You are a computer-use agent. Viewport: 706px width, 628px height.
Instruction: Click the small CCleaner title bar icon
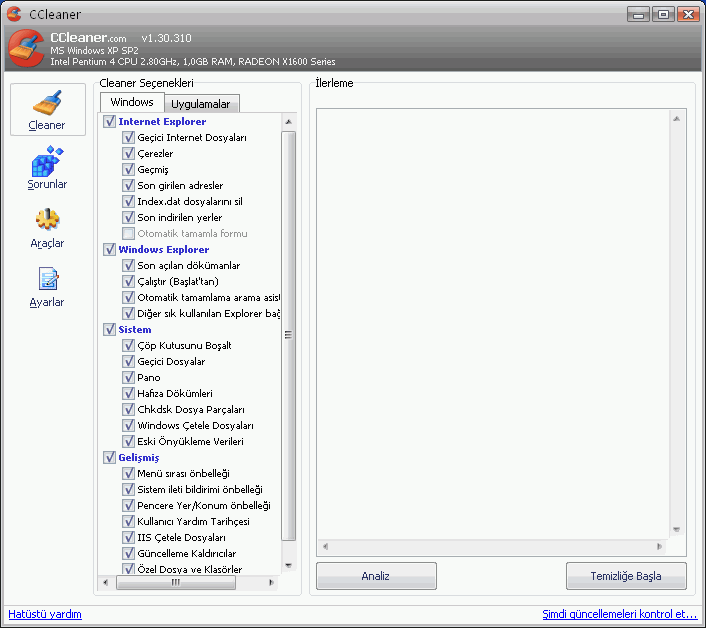(14, 14)
